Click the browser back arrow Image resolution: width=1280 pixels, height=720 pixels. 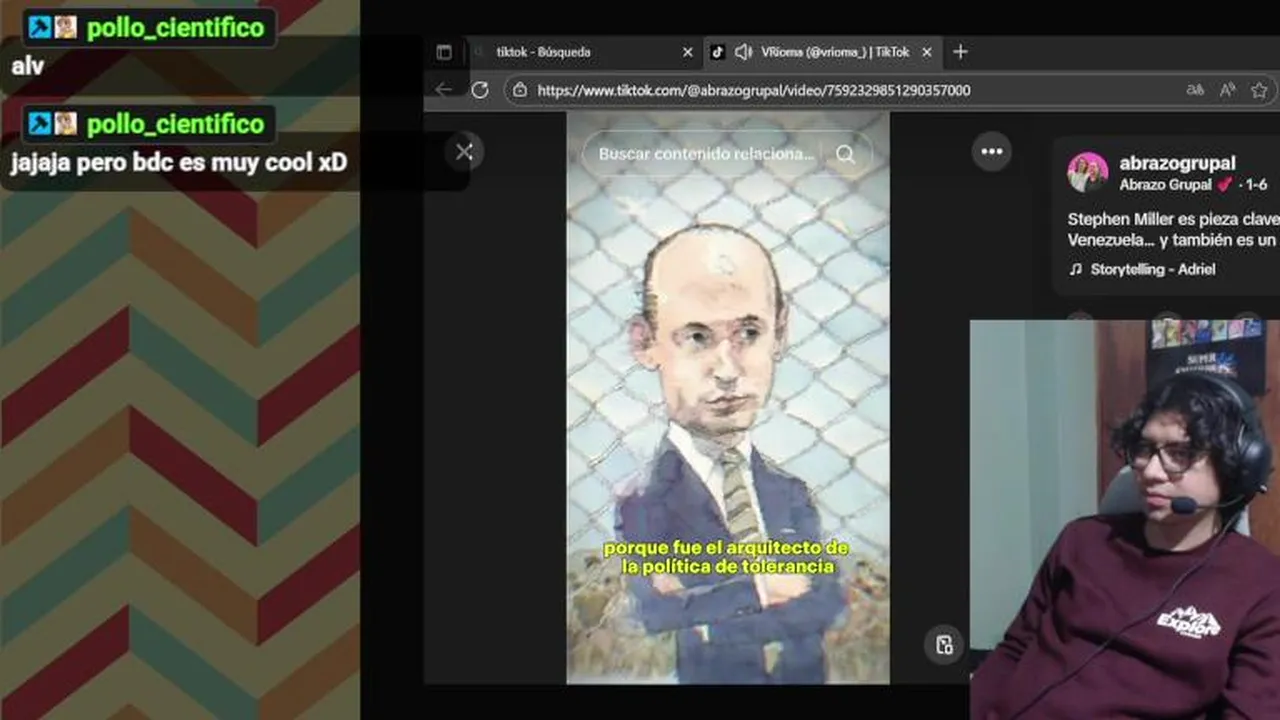(x=443, y=90)
